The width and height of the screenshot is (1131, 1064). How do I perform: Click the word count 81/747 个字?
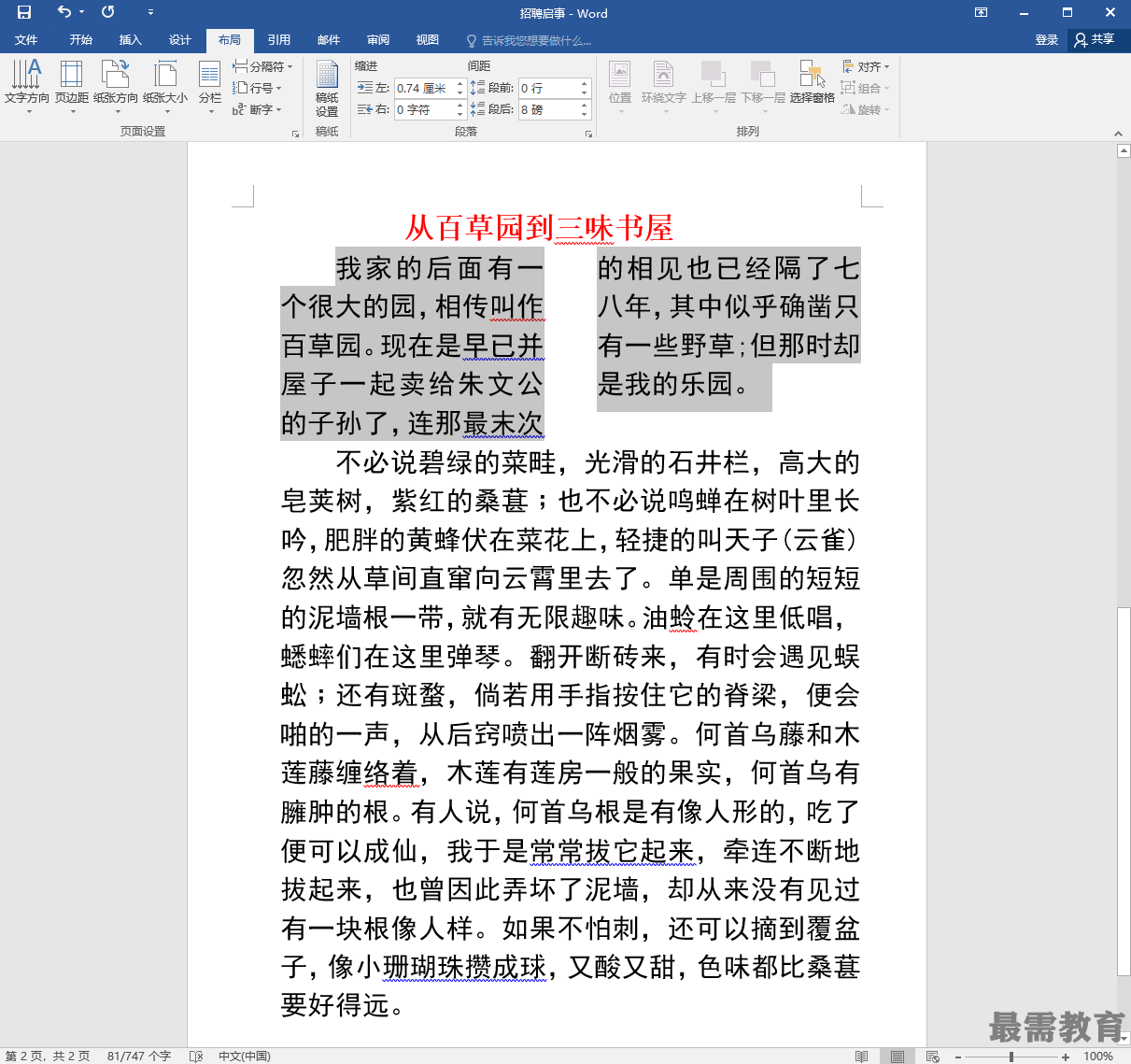click(x=139, y=1056)
